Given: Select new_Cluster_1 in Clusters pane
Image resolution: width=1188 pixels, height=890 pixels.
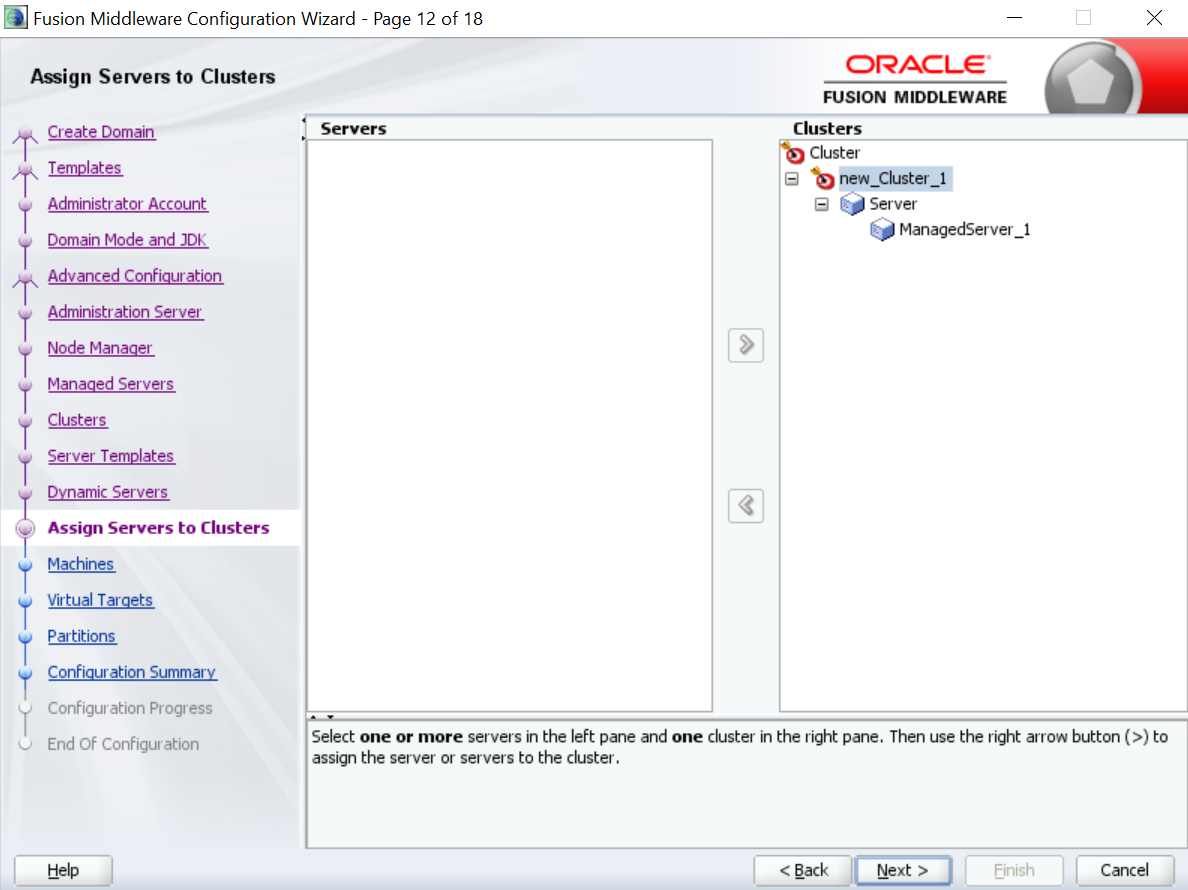Looking at the screenshot, I should pyautogui.click(x=893, y=179).
